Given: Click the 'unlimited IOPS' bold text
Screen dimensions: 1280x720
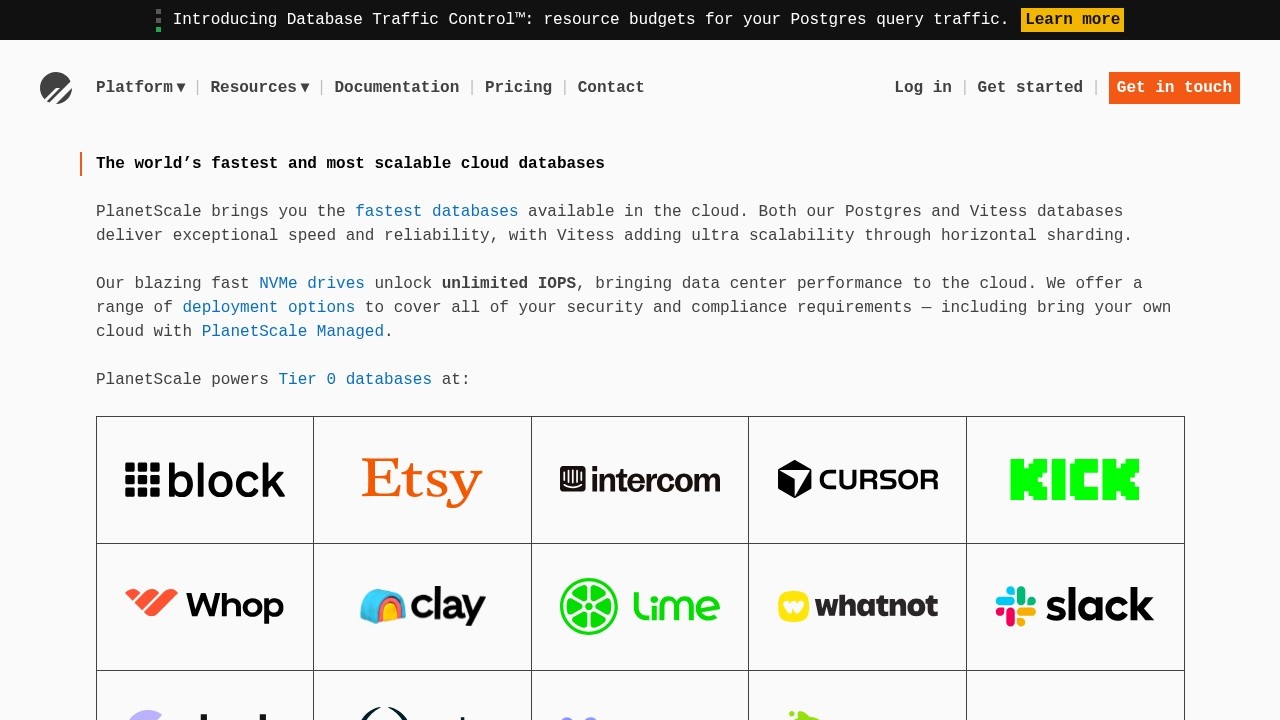Looking at the screenshot, I should click(x=509, y=284).
